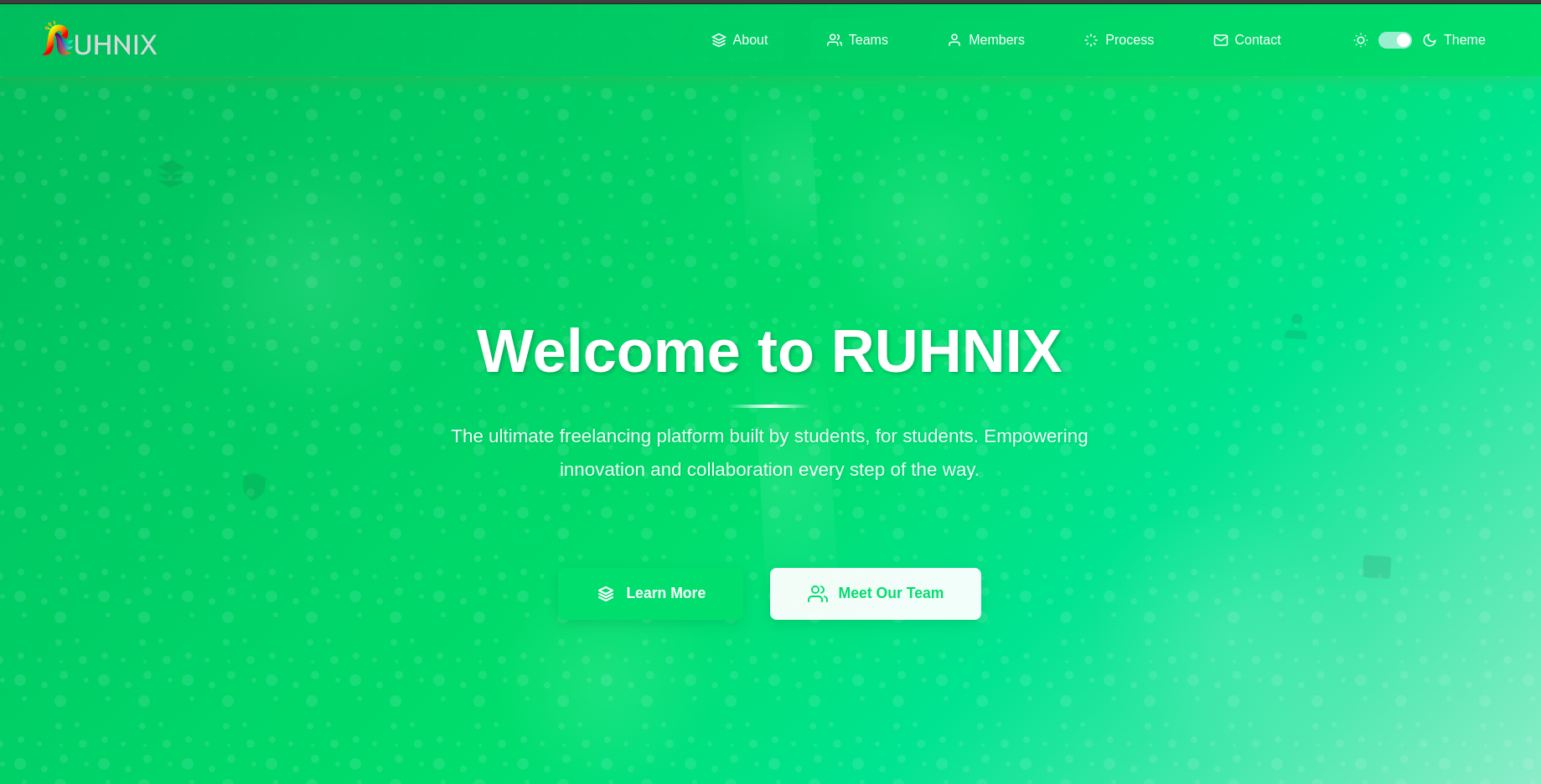Image resolution: width=1541 pixels, height=784 pixels.
Task: Click the people icon inside Meet Our Team
Action: [x=816, y=593]
